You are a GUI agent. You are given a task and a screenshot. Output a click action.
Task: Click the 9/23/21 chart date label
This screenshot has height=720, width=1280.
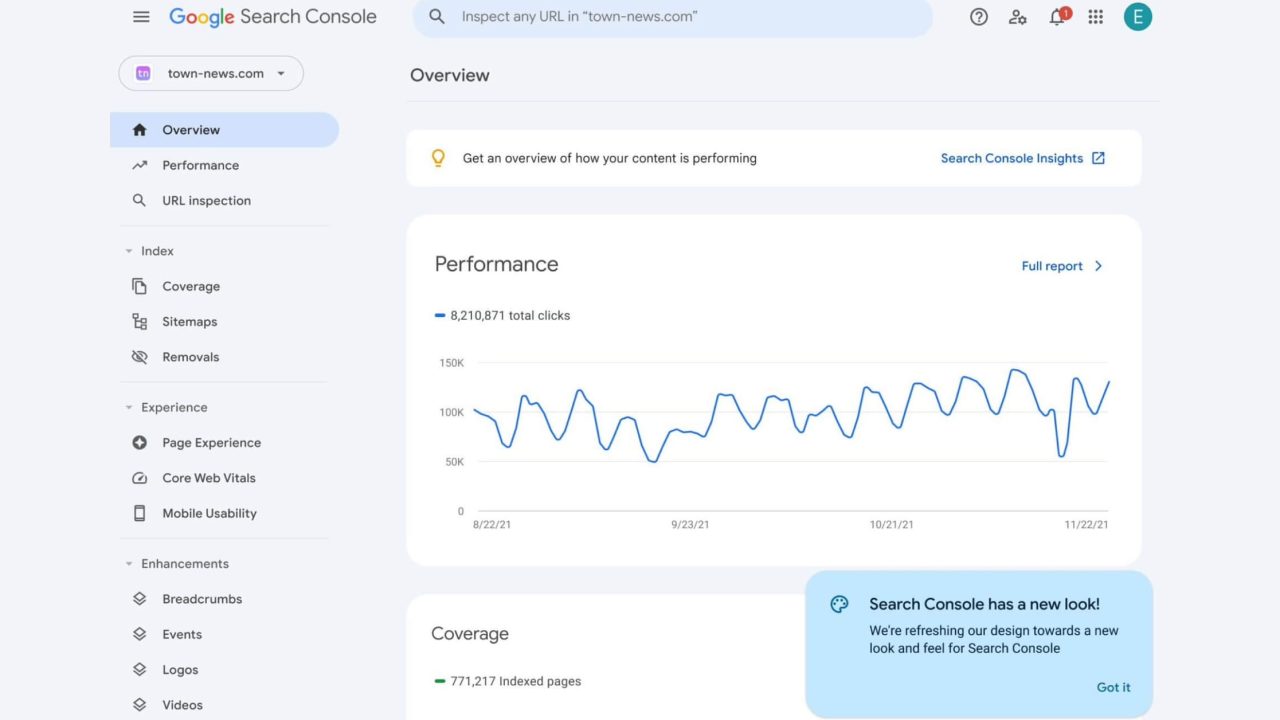690,525
